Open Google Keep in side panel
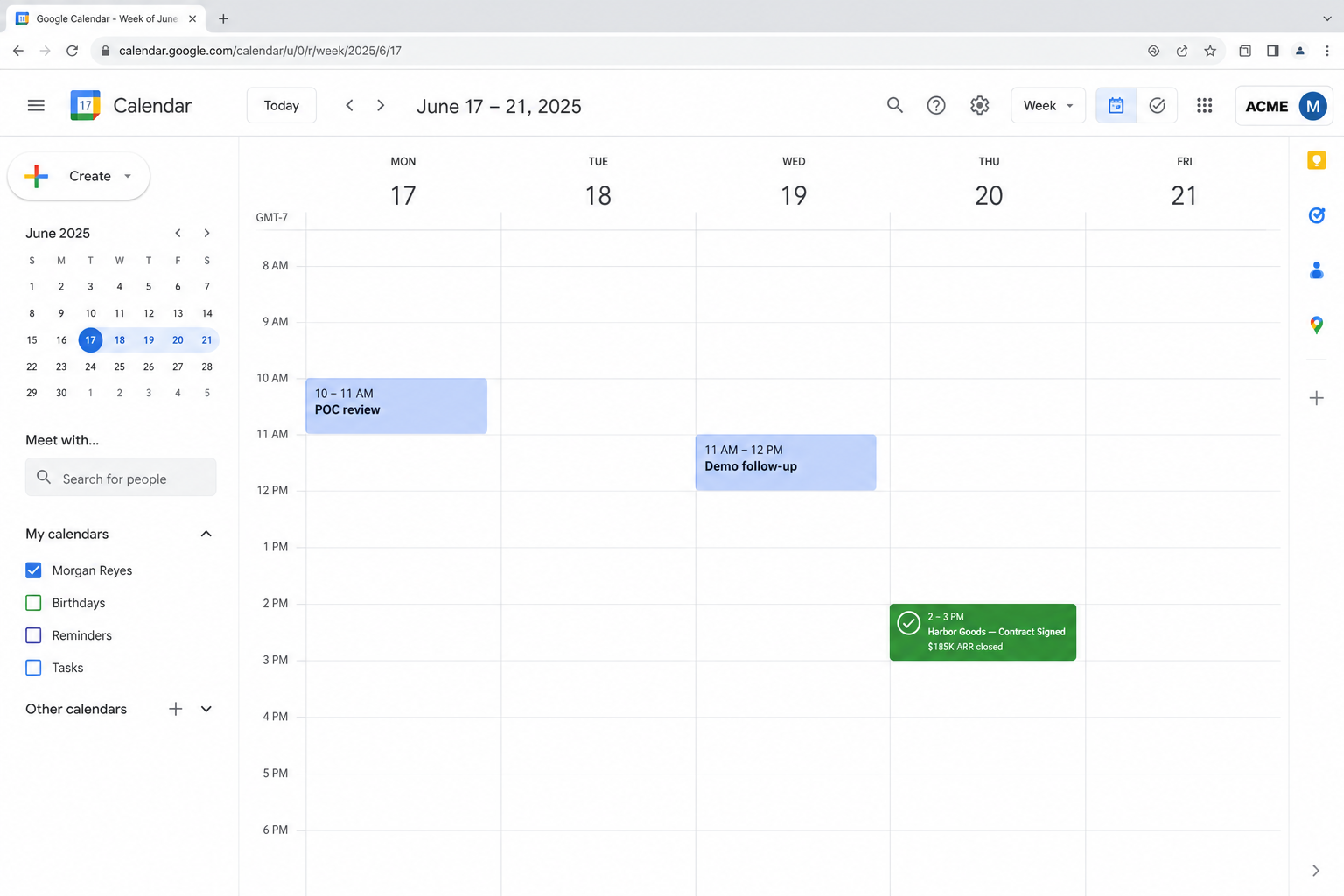 (x=1317, y=160)
